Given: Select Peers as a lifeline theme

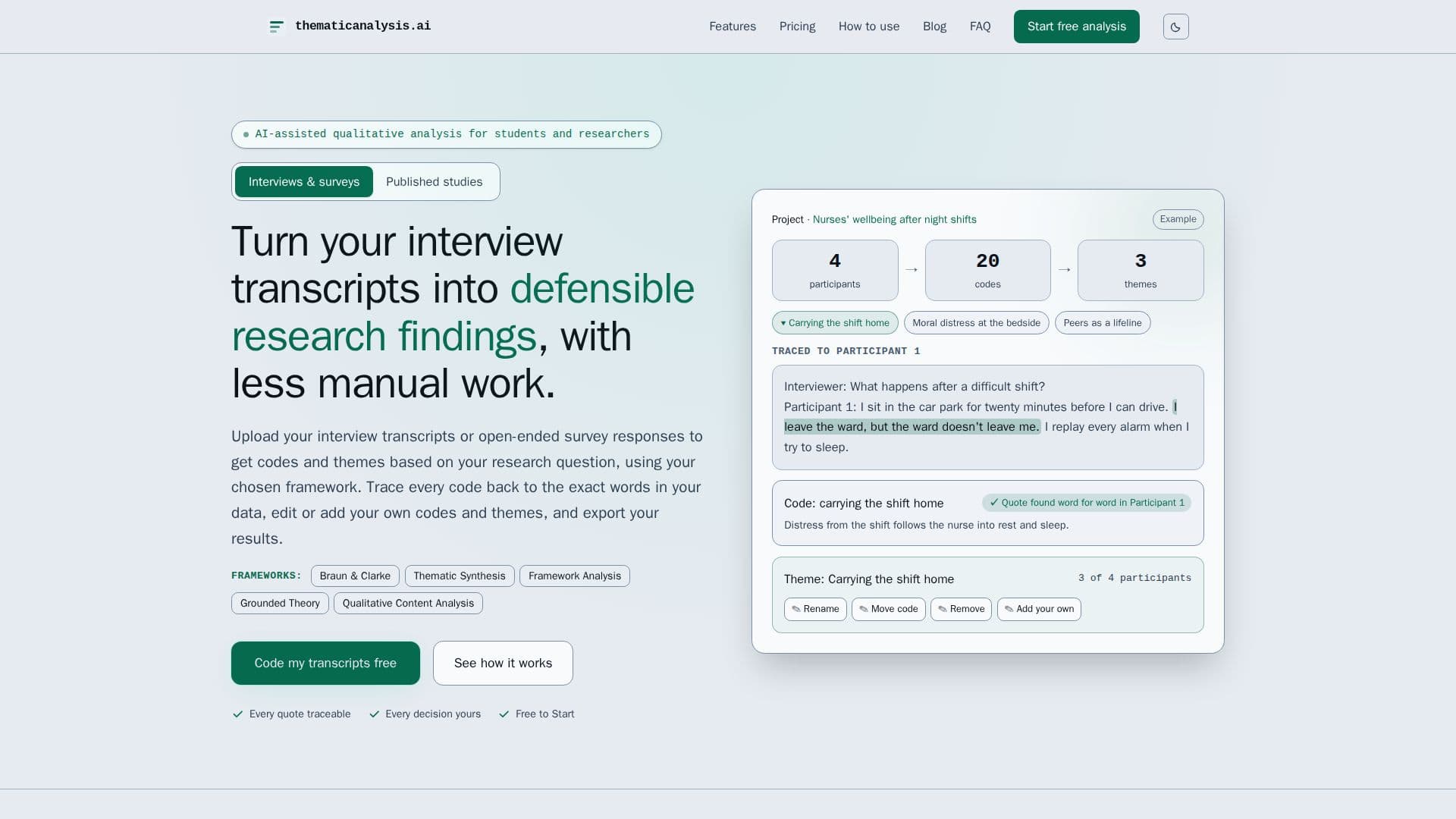Looking at the screenshot, I should click(x=1102, y=323).
